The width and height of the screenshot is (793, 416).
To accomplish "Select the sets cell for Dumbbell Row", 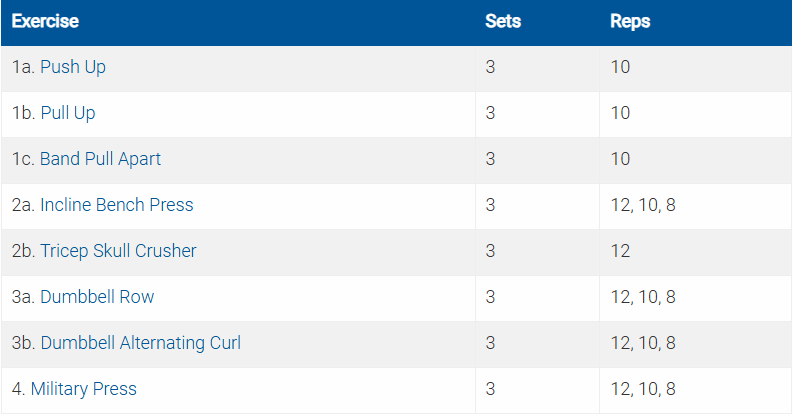I will coord(490,298).
